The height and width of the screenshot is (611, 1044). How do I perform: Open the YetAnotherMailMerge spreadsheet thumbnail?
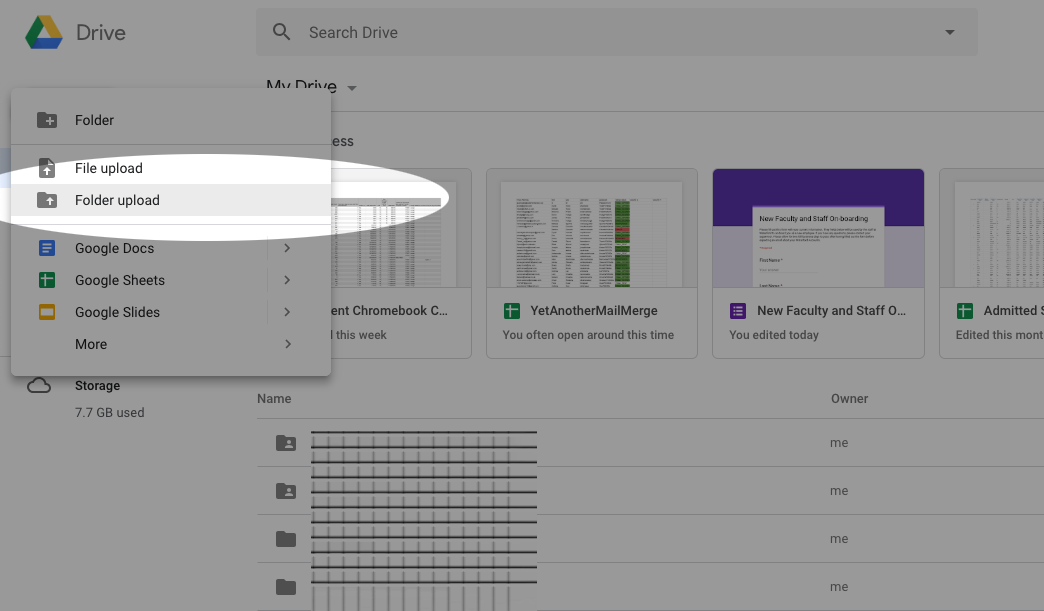point(592,230)
